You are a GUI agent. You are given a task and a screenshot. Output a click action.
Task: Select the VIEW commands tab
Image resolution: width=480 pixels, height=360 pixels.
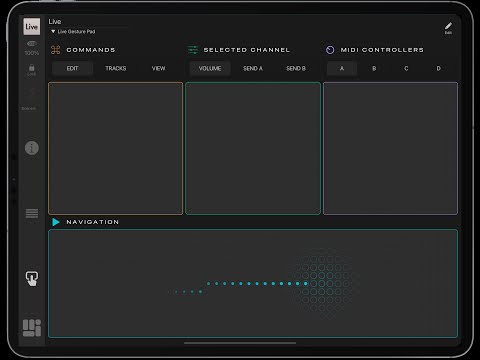158,68
